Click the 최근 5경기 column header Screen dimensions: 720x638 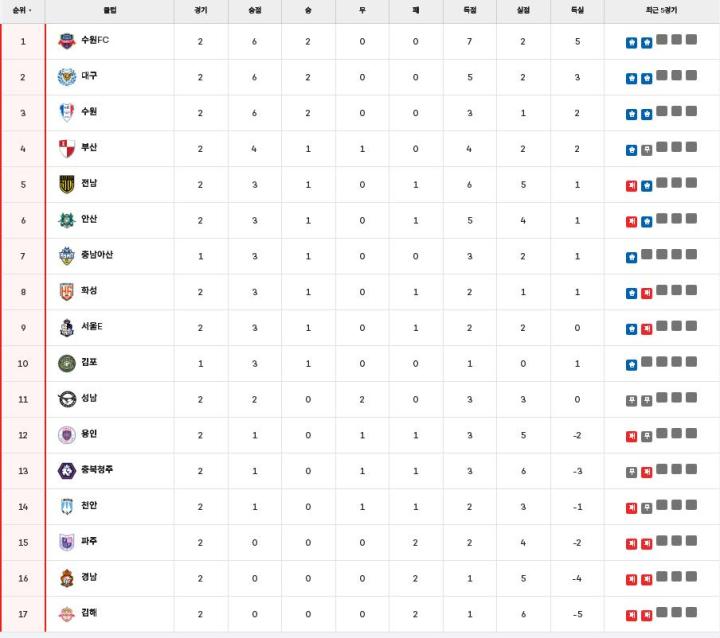[661, 10]
